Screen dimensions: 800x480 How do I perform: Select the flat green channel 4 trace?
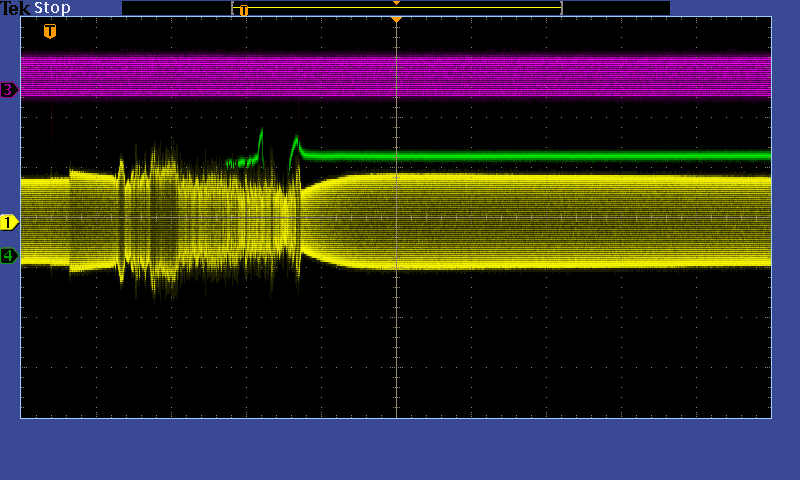[550, 156]
